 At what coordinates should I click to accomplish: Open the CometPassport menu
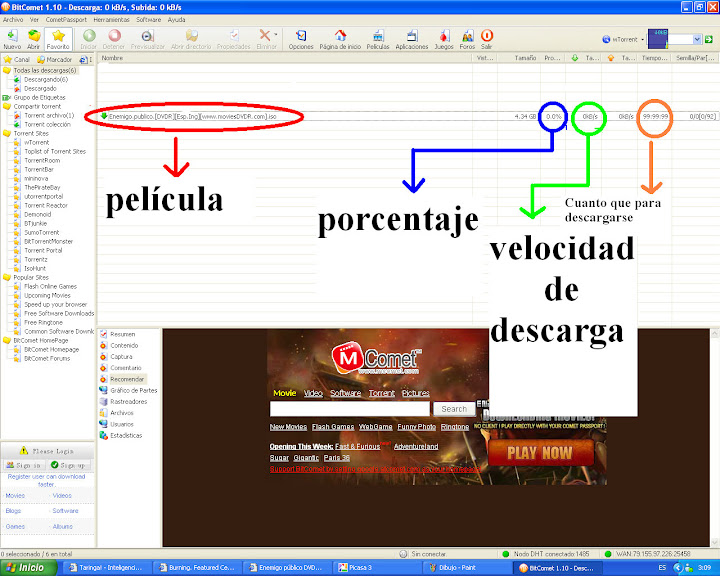[66, 20]
